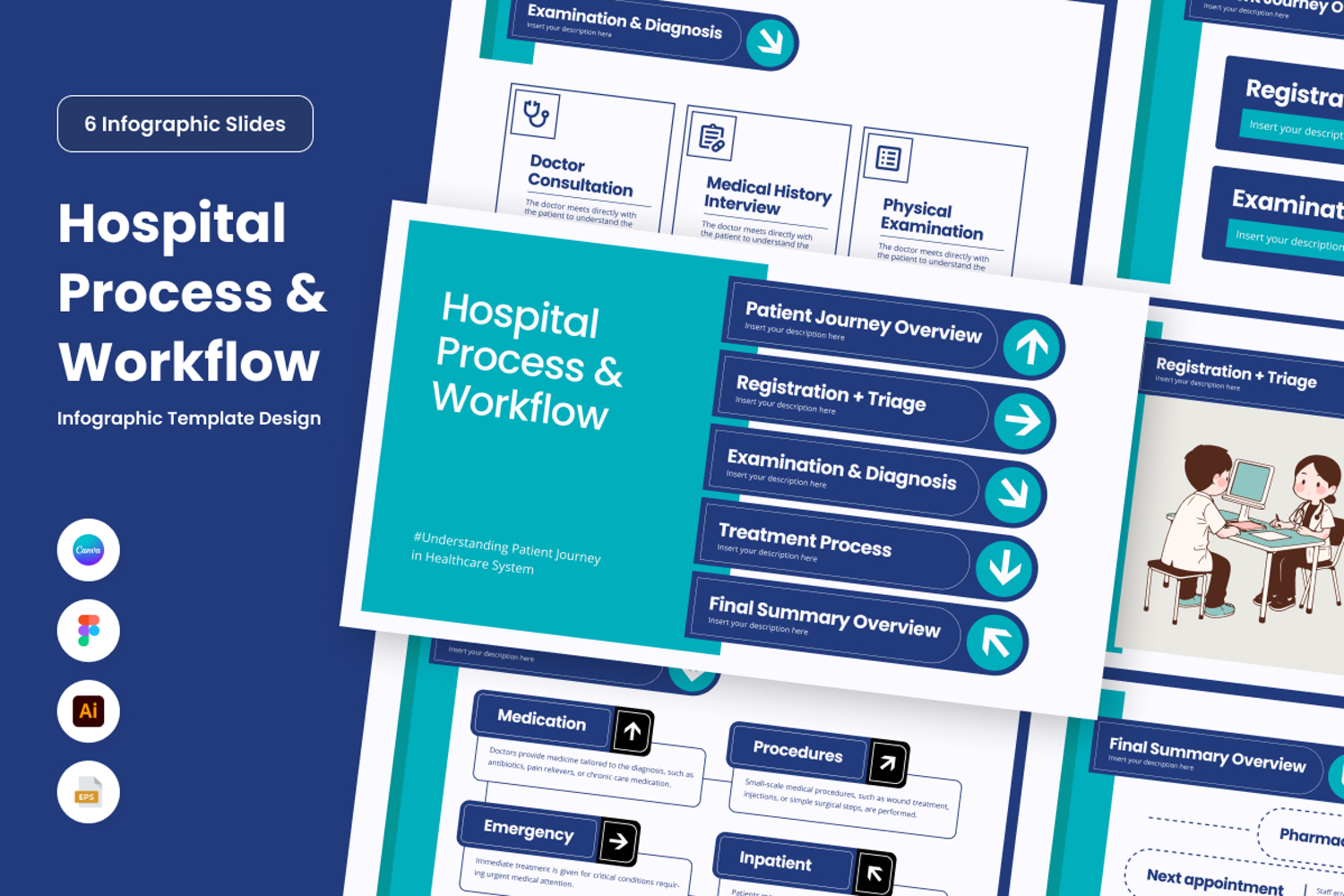Click the diagonal arrow beside Procedures
Viewport: 1344px width, 896px height.
click(887, 762)
